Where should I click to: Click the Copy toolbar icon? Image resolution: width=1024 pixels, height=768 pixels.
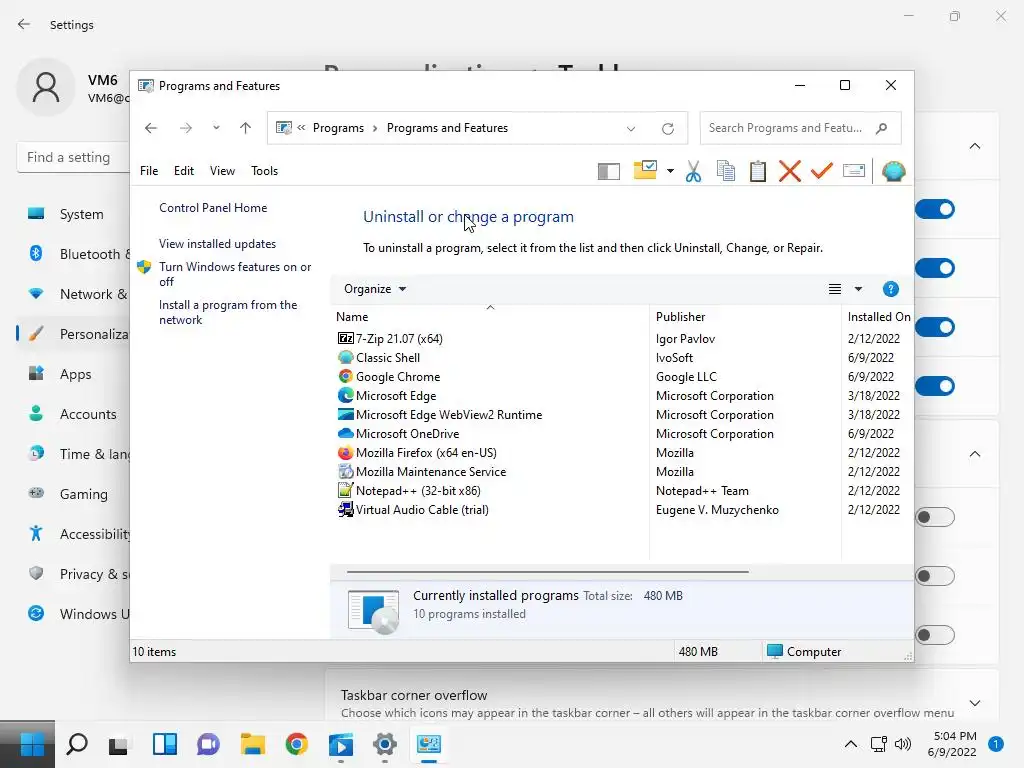(x=726, y=171)
